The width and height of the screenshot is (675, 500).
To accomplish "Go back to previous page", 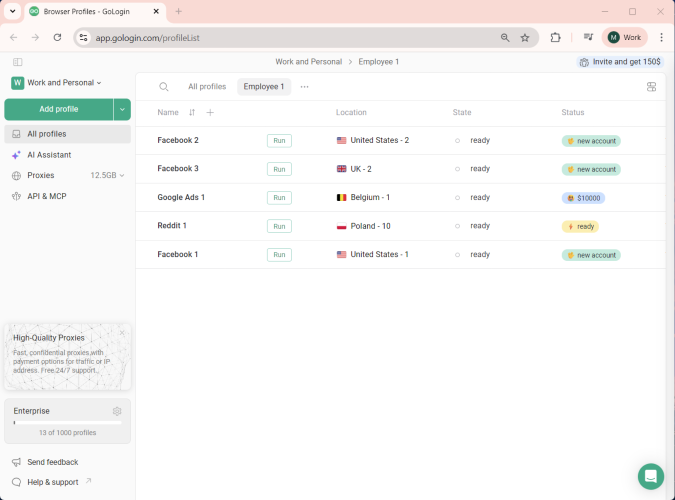I will [x=14, y=37].
